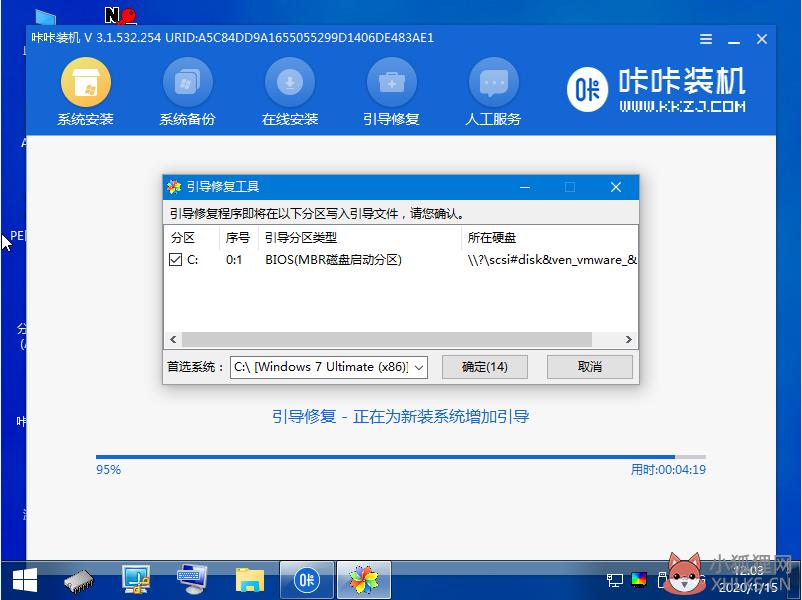Screen dimensions: 802x600
Task: Select the scsi#disk&ven_vmware disk path cell
Action: (552, 260)
